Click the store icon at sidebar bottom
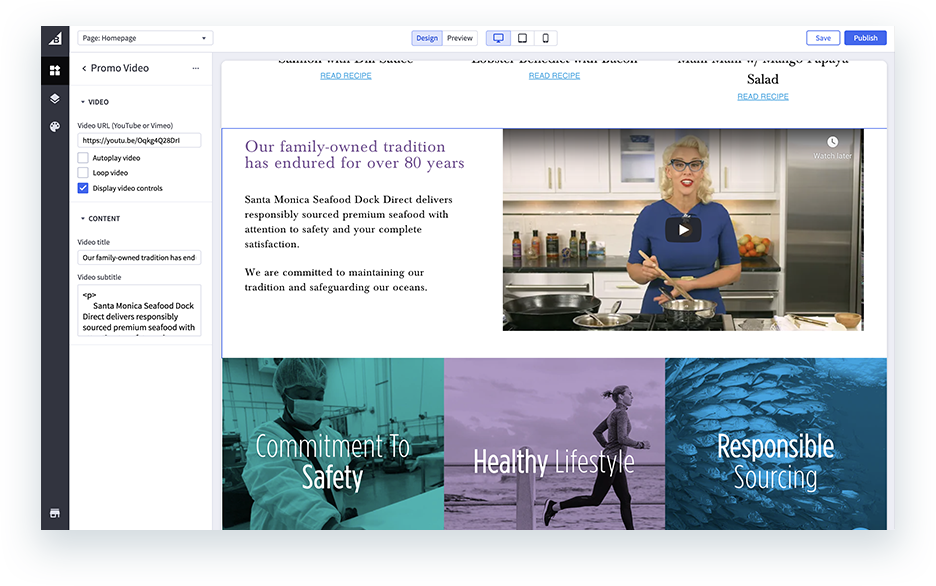Image resolution: width=936 pixels, height=586 pixels. point(55,513)
